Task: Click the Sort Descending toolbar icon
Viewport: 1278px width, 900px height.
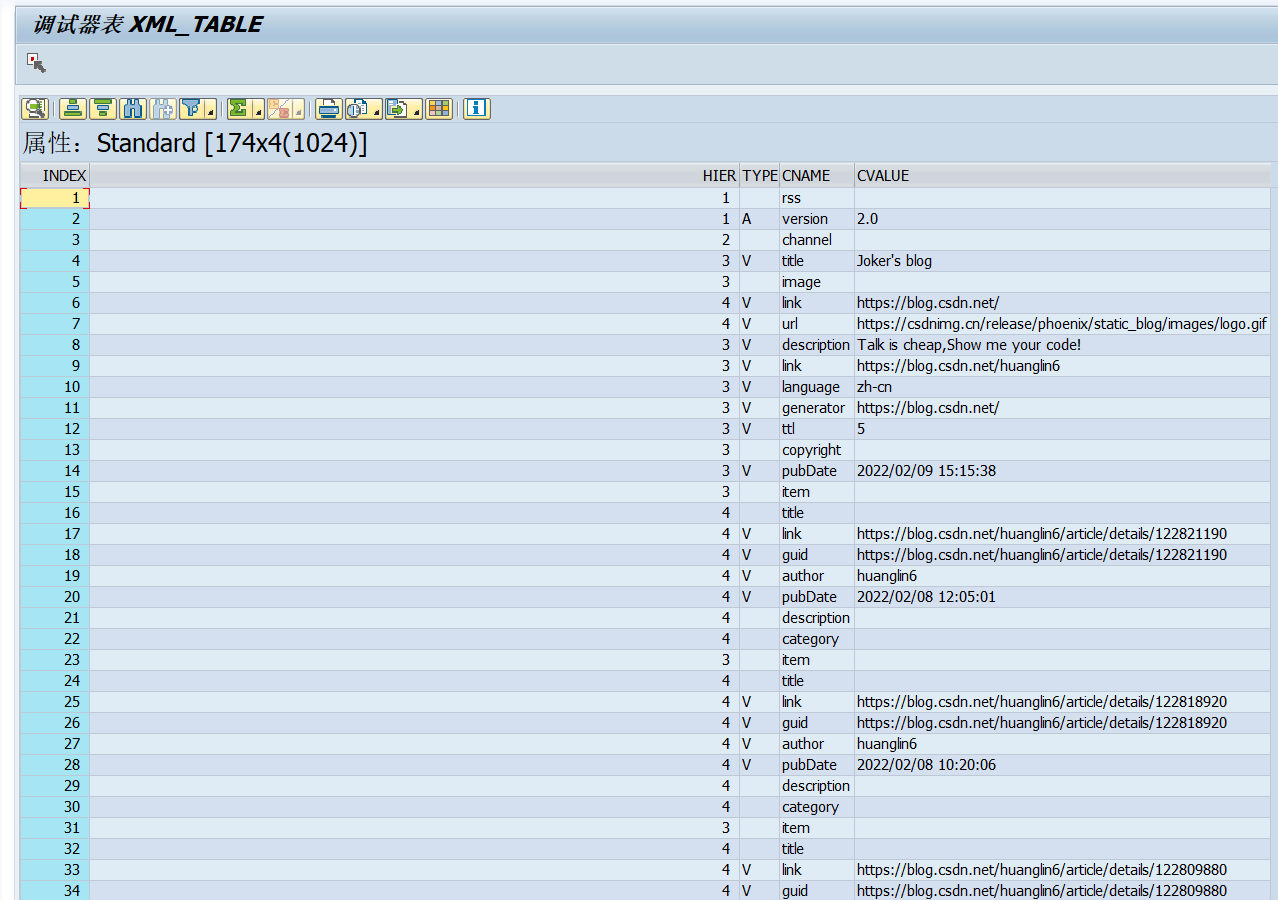Action: pyautogui.click(x=103, y=108)
